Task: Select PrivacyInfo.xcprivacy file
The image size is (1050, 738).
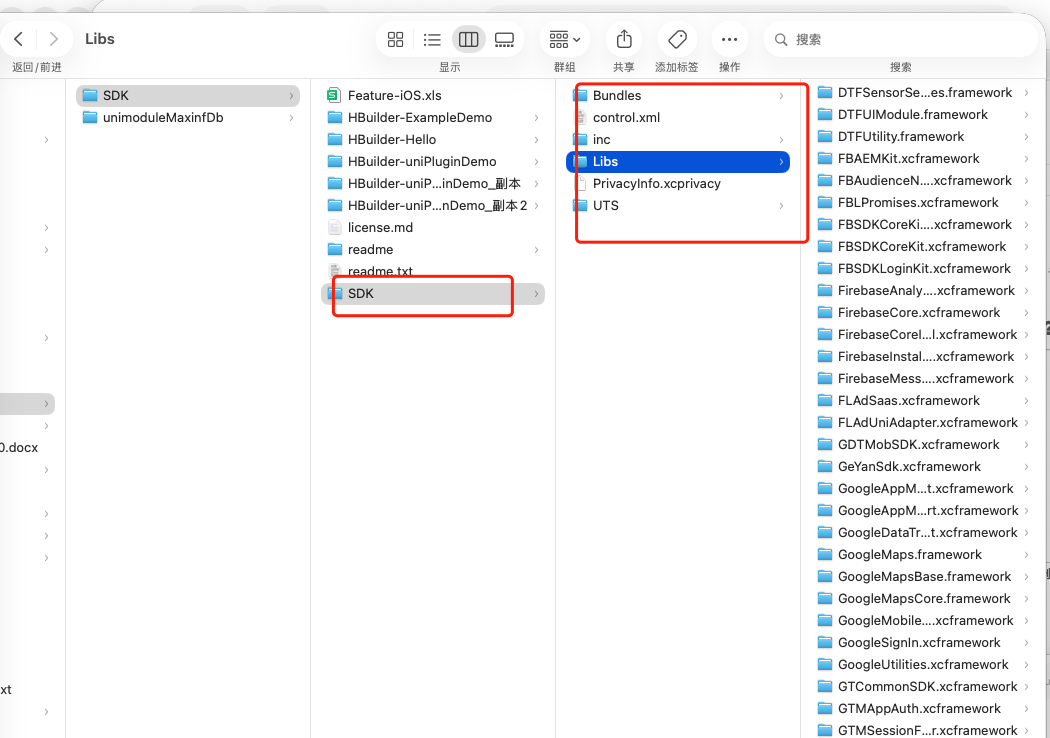Action: coord(656,184)
